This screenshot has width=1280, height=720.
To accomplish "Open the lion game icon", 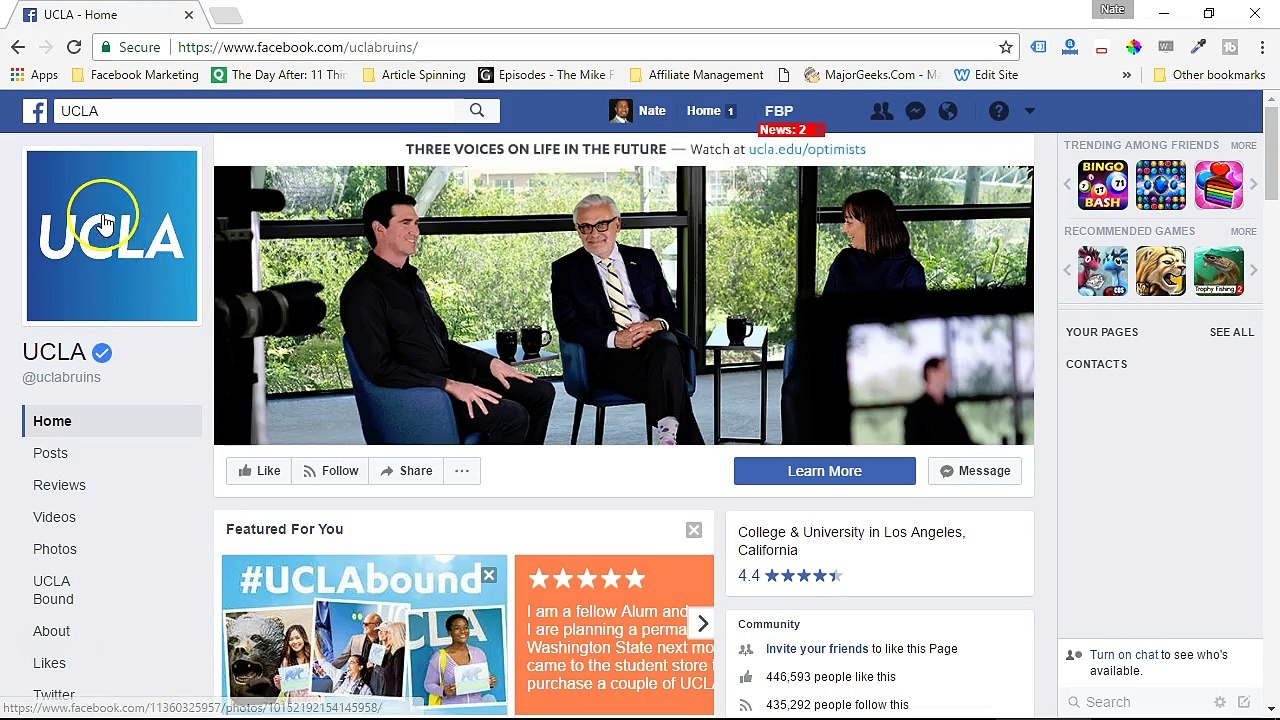I will 1160,271.
